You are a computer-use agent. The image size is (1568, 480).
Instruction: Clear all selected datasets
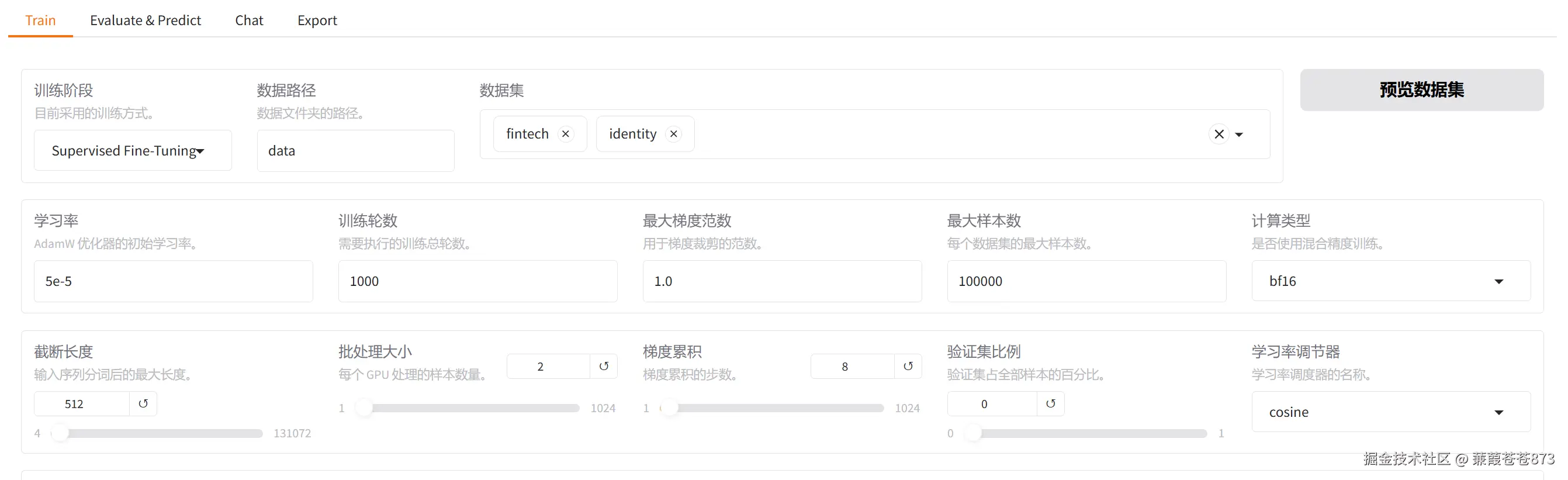pyautogui.click(x=1219, y=134)
